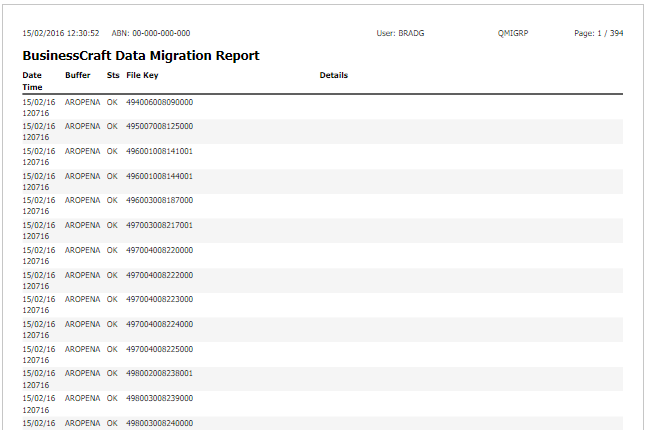649x430 pixels.
Task: Select file key 494006008090000
Action: (159, 102)
